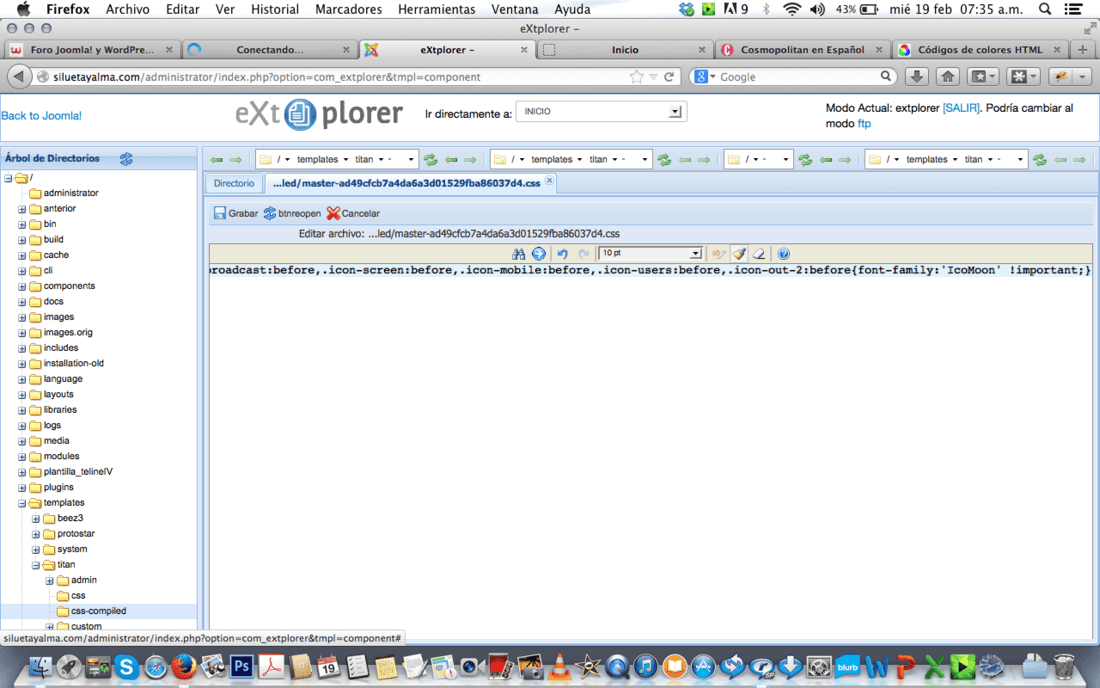
Task: Click the path bar showing only root slash
Action: [x=758, y=159]
